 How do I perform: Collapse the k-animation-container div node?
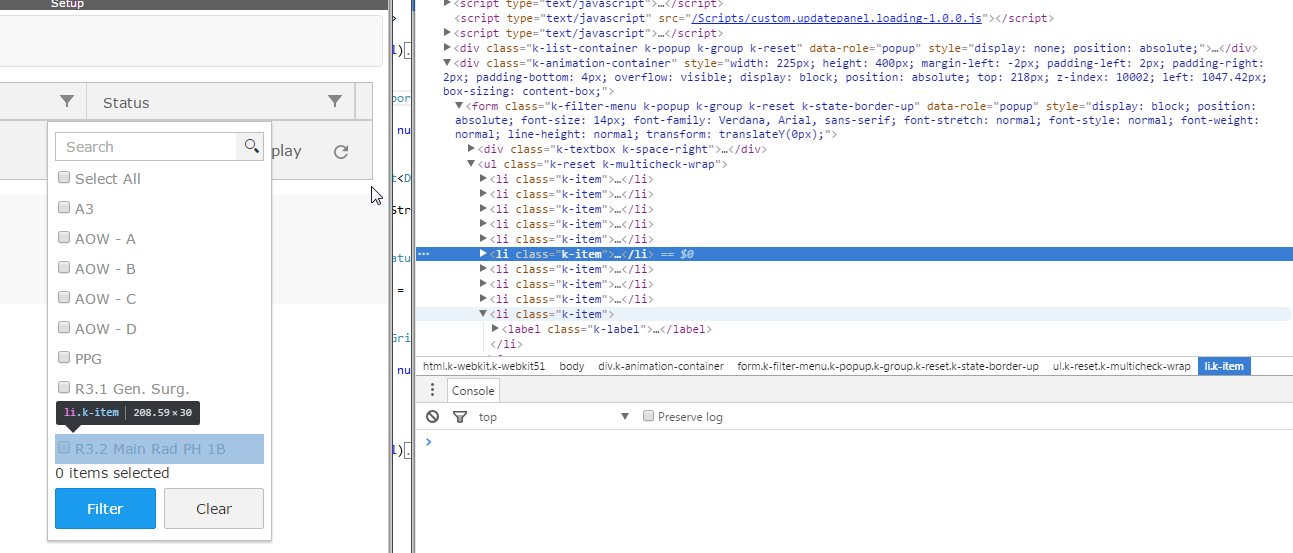[x=448, y=63]
